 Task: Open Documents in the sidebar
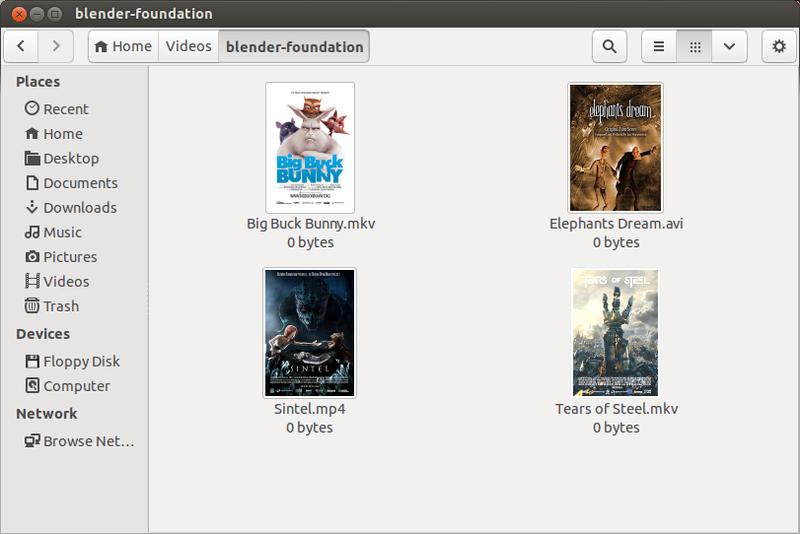[x=74, y=183]
